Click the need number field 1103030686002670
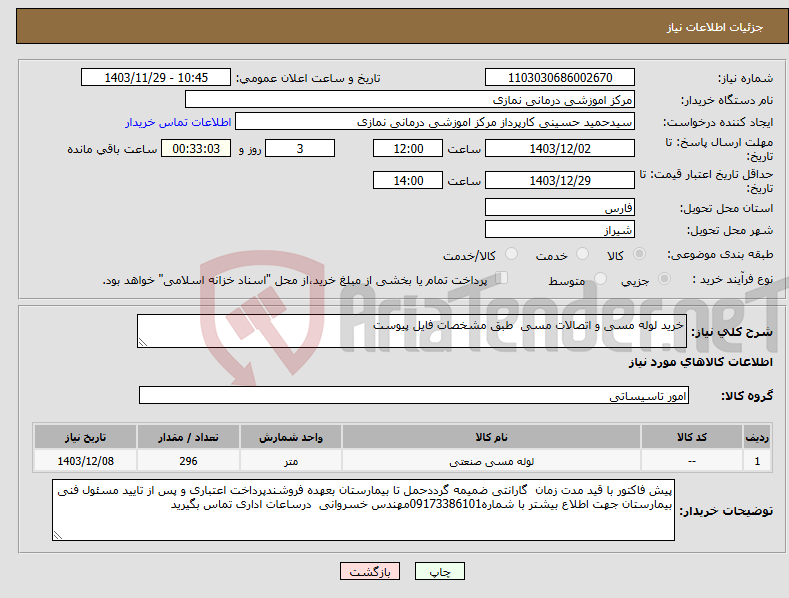Viewport: 789px width, 598px height. [560, 78]
